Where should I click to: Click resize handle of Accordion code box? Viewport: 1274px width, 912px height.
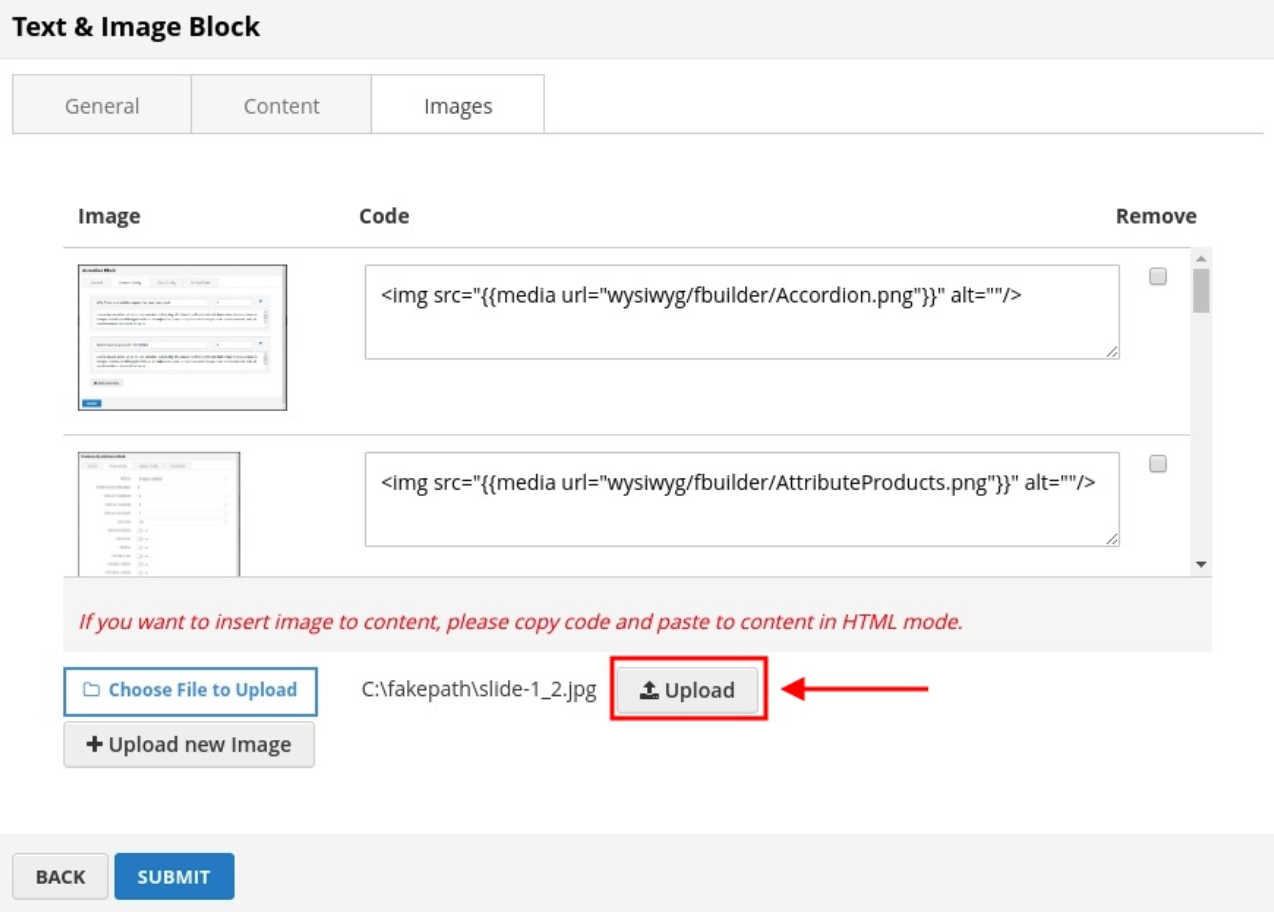coord(1113,352)
